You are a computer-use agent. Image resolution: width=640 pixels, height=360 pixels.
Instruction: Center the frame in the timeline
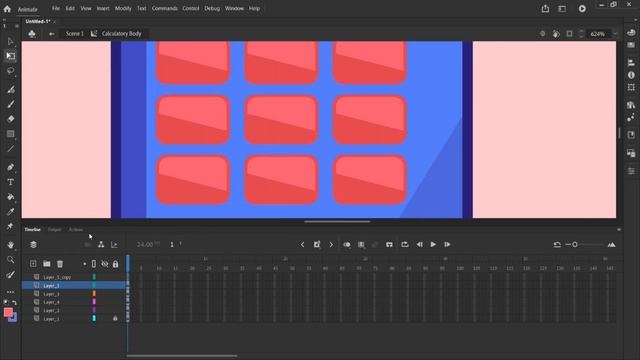(389, 244)
